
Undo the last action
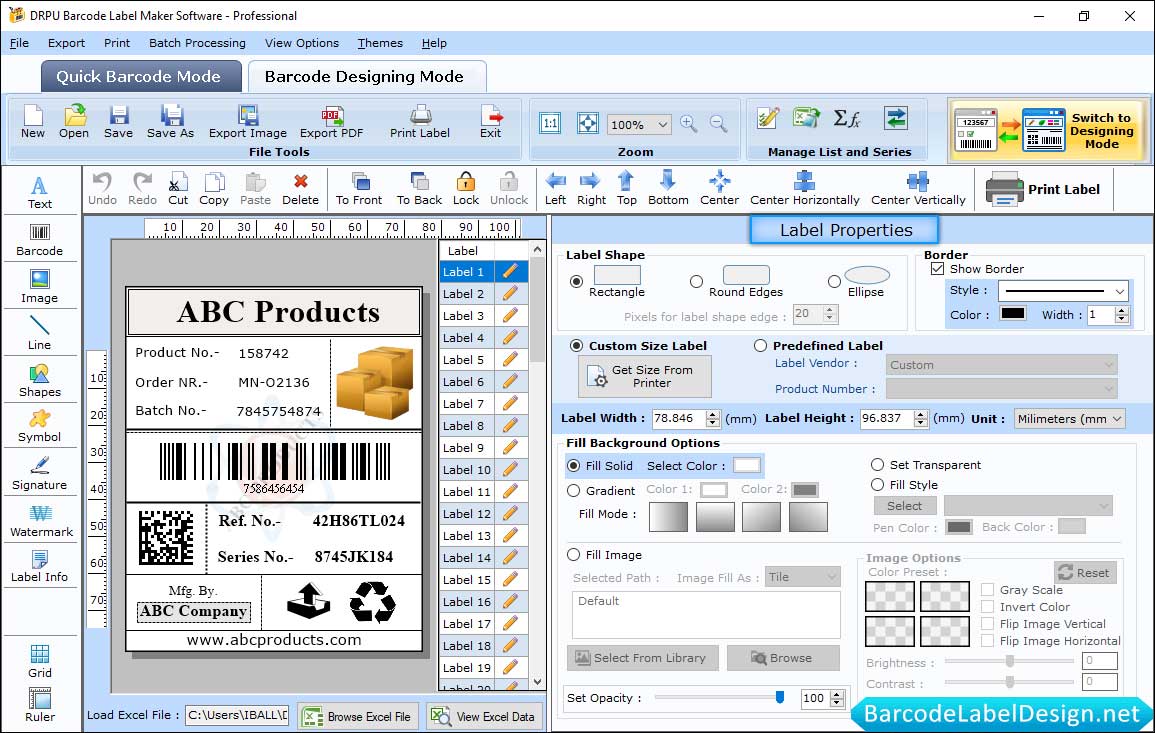pyautogui.click(x=102, y=189)
